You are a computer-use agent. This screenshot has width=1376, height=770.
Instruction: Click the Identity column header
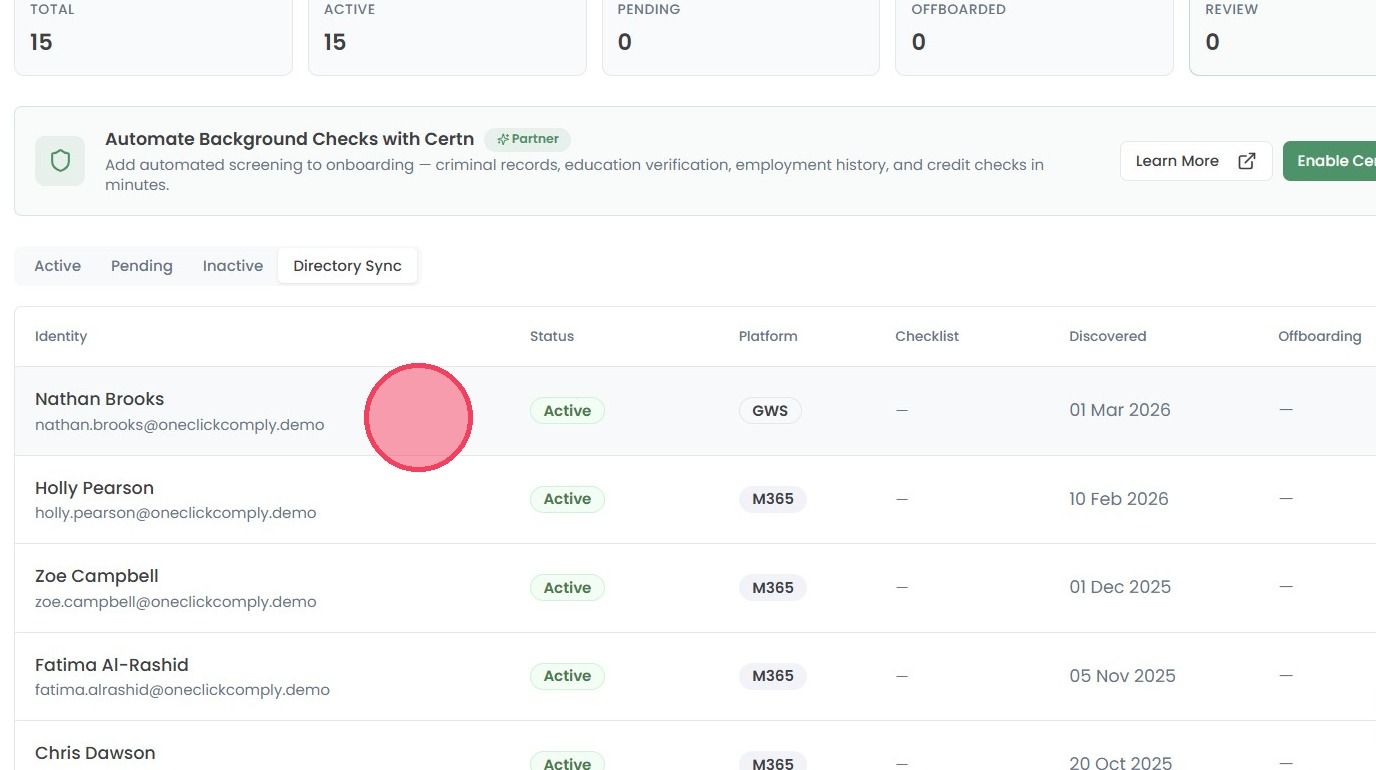(x=61, y=336)
